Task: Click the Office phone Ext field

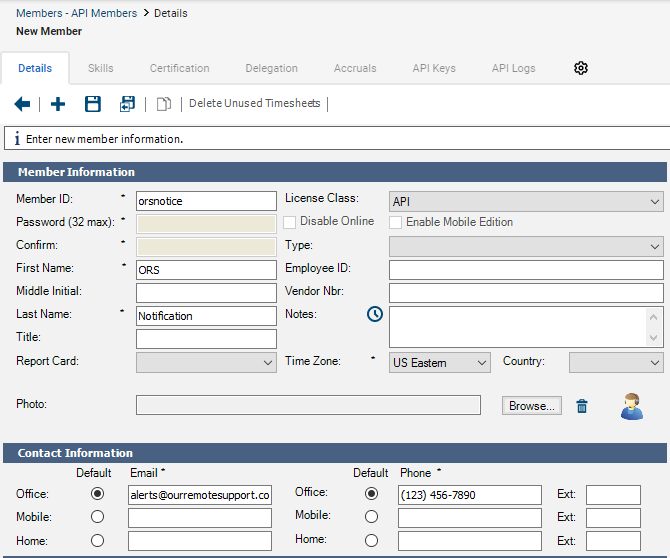Action: [613, 495]
